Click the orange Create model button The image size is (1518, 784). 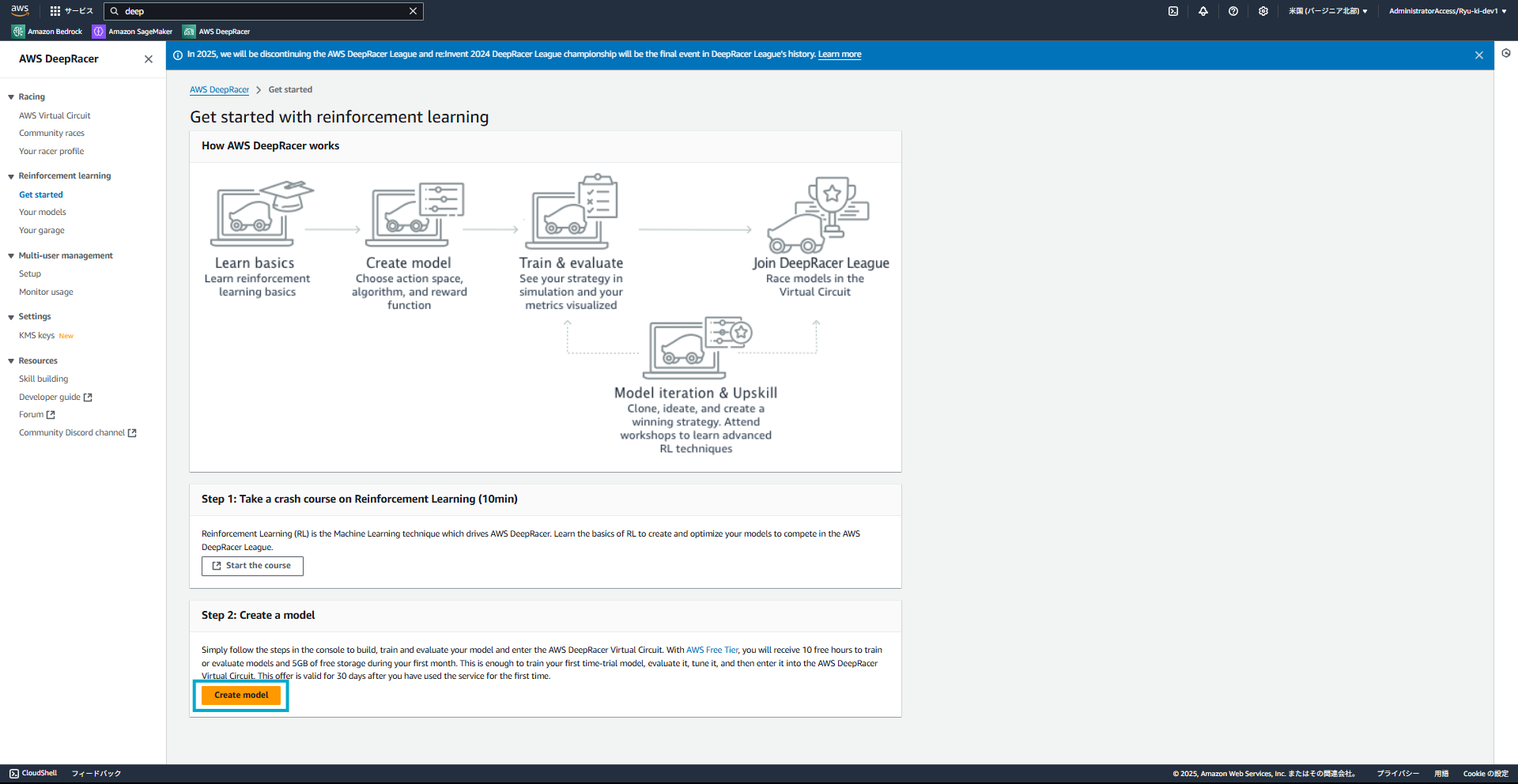pyautogui.click(x=241, y=695)
